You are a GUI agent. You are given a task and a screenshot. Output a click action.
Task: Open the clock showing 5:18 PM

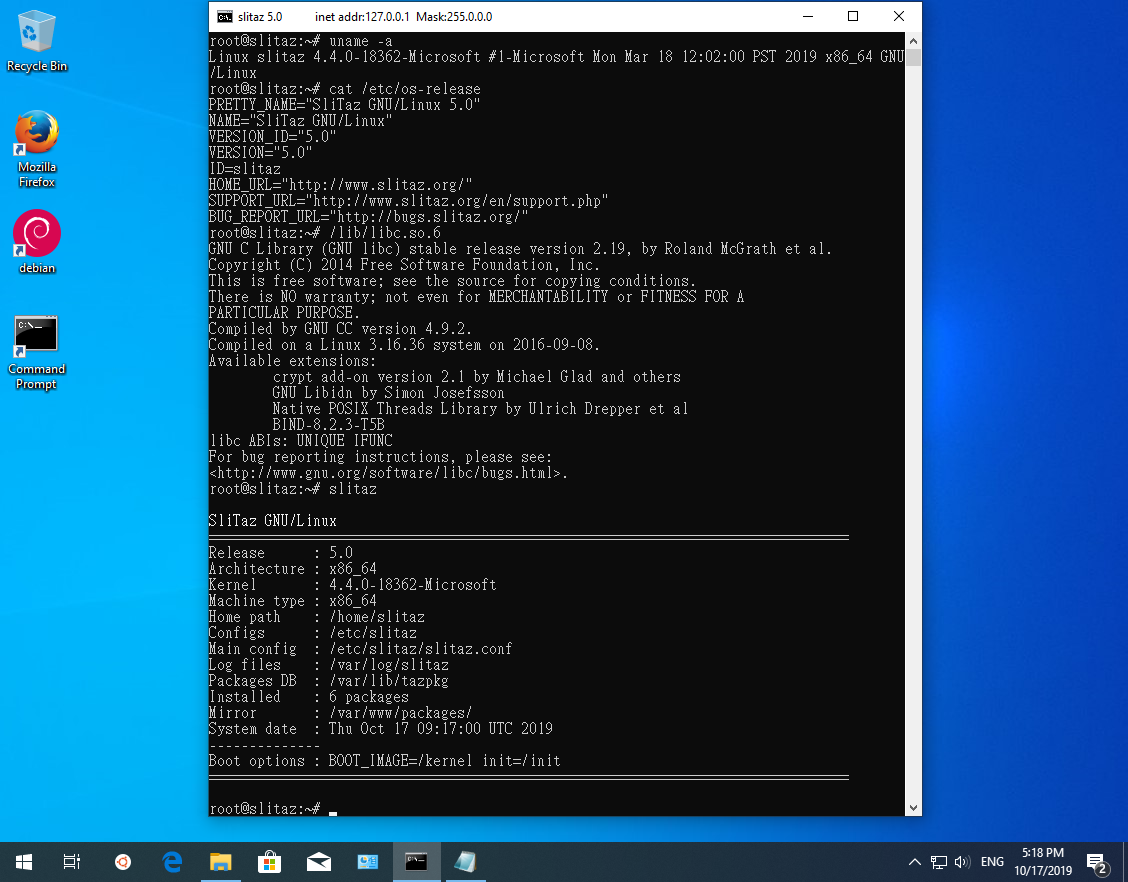pos(1043,862)
